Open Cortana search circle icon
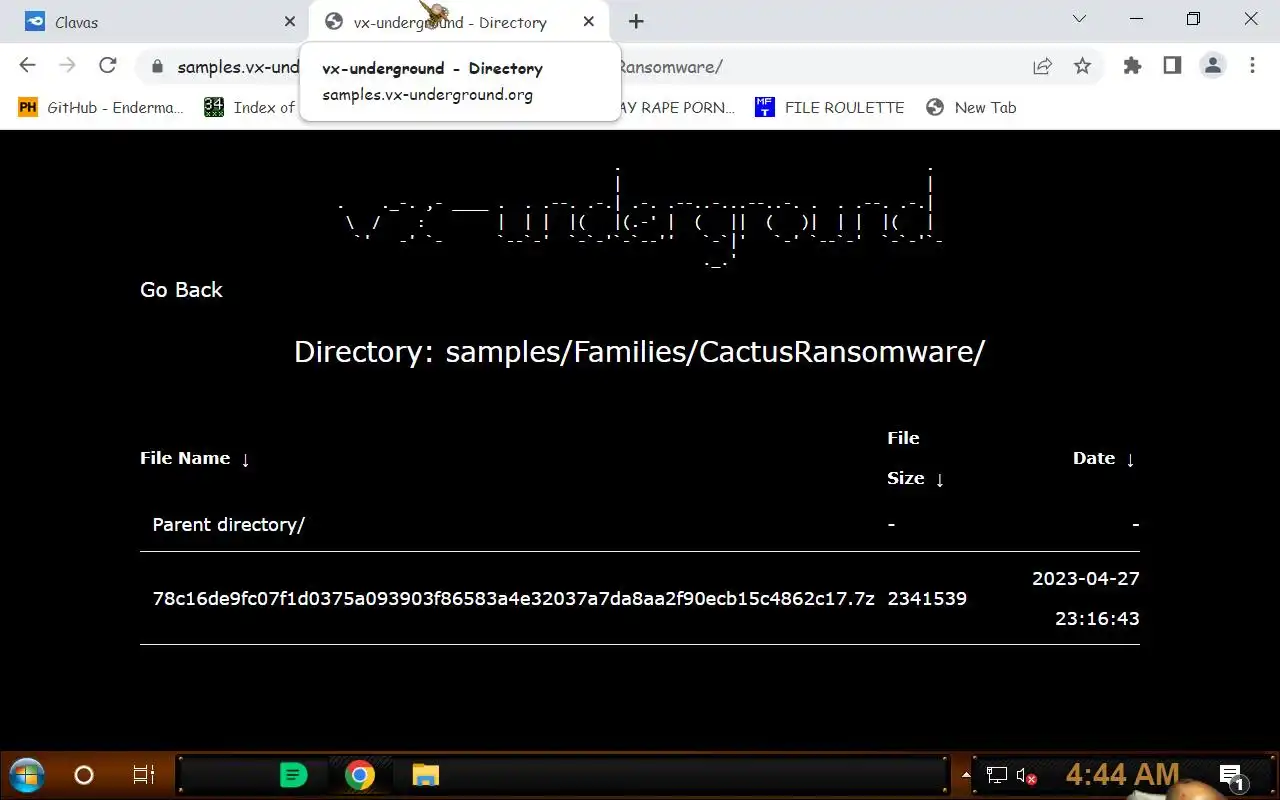1280x800 pixels. pos(84,775)
